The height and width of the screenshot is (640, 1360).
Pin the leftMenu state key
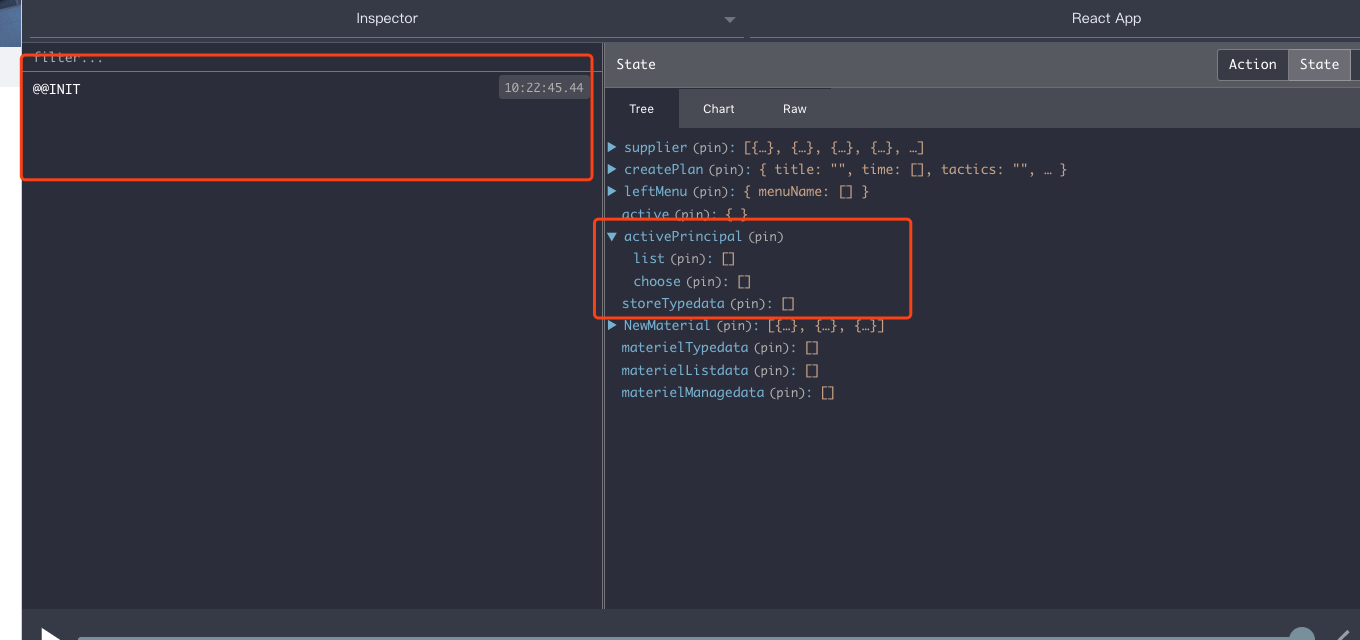(713, 192)
